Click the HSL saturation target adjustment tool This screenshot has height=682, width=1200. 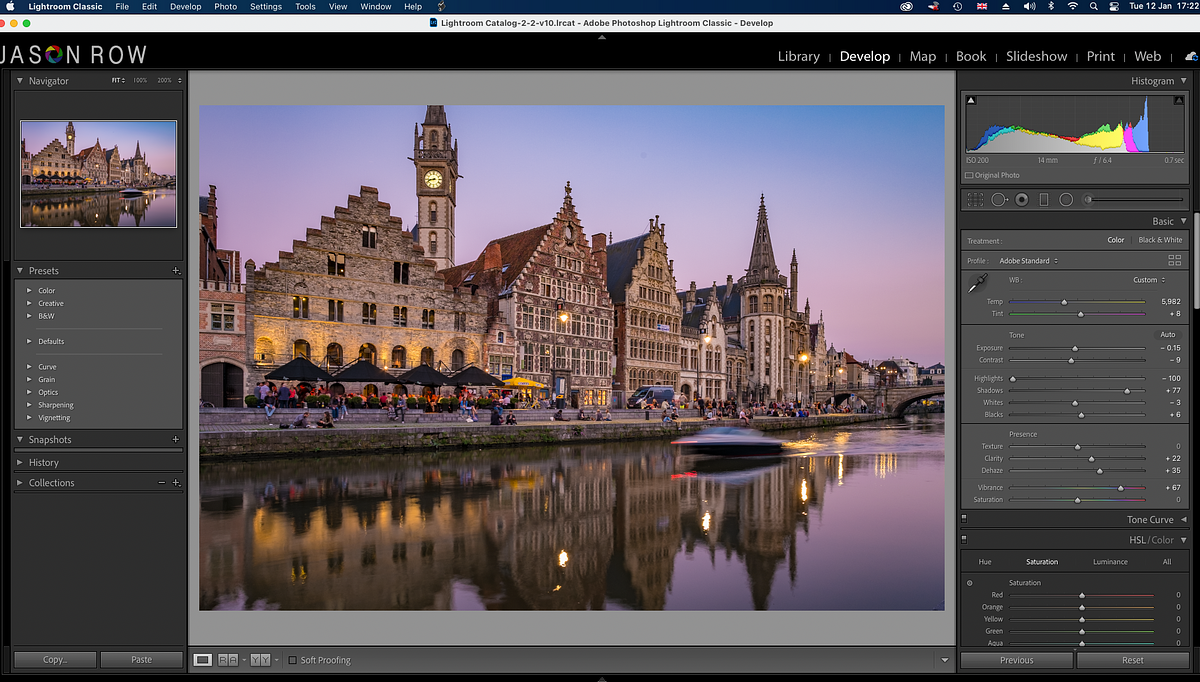click(x=969, y=583)
